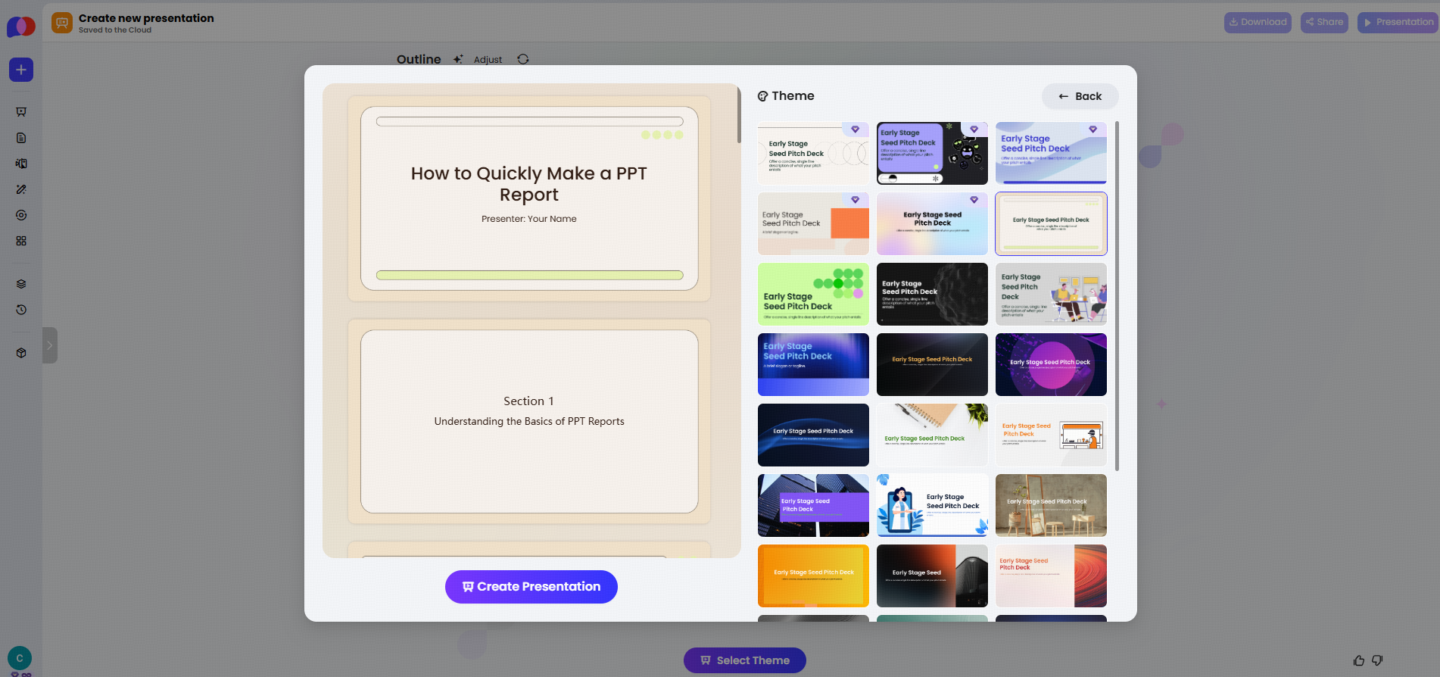
Task: Click the AI sparkle icon beside Adjust
Action: tap(456, 59)
